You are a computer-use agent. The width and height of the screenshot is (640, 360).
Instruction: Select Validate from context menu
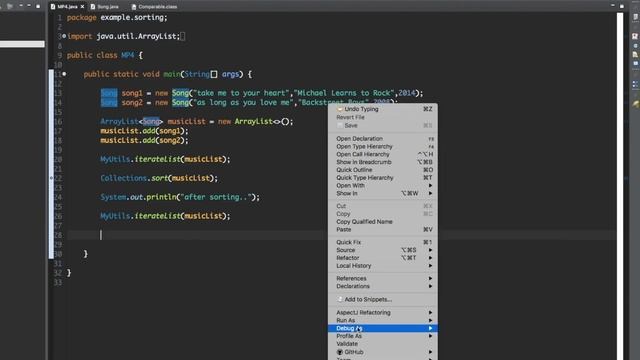point(383,344)
